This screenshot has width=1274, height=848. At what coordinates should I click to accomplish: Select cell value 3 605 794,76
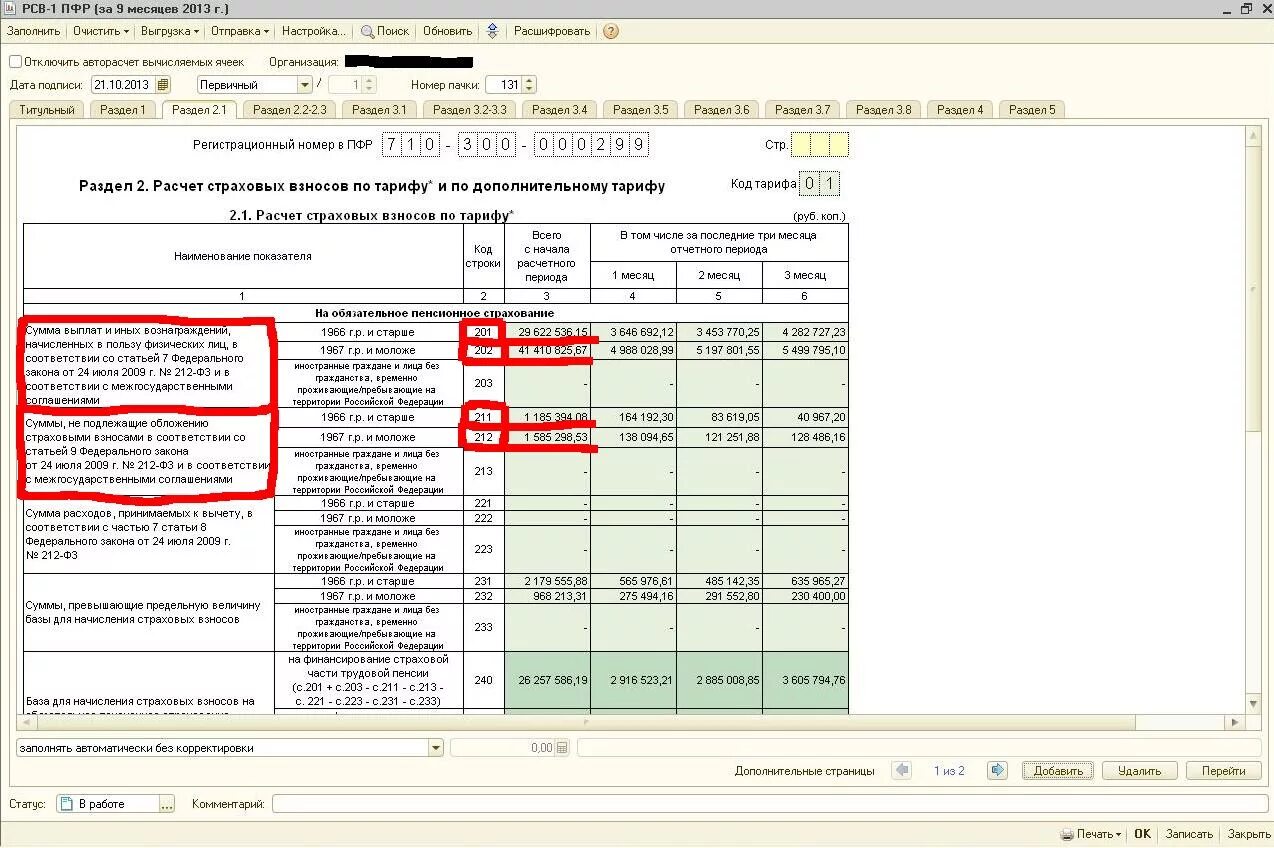coord(805,680)
